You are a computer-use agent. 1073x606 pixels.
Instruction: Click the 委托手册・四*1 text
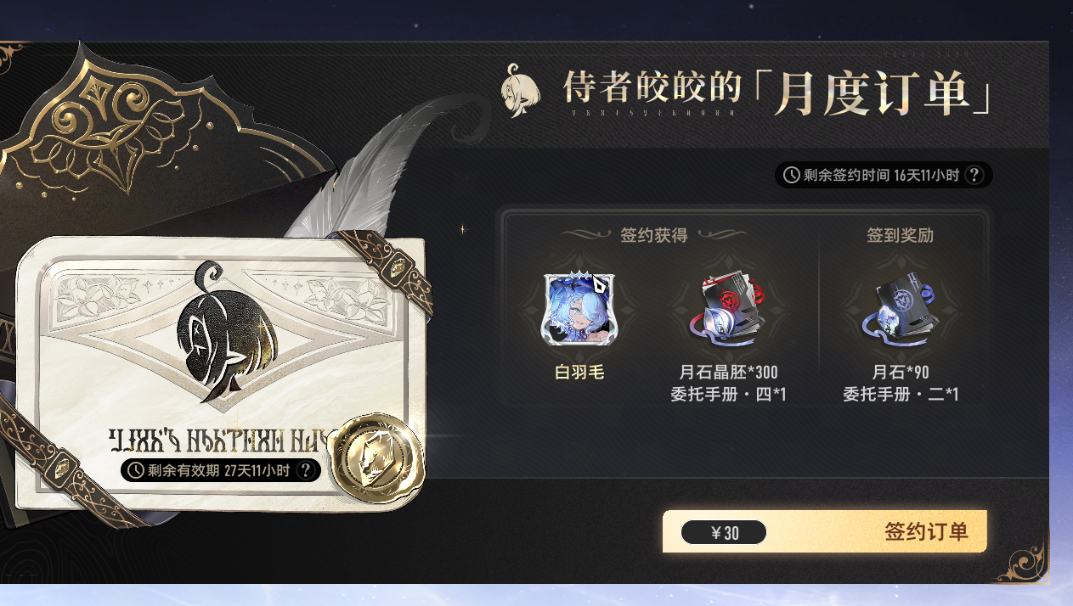click(728, 395)
